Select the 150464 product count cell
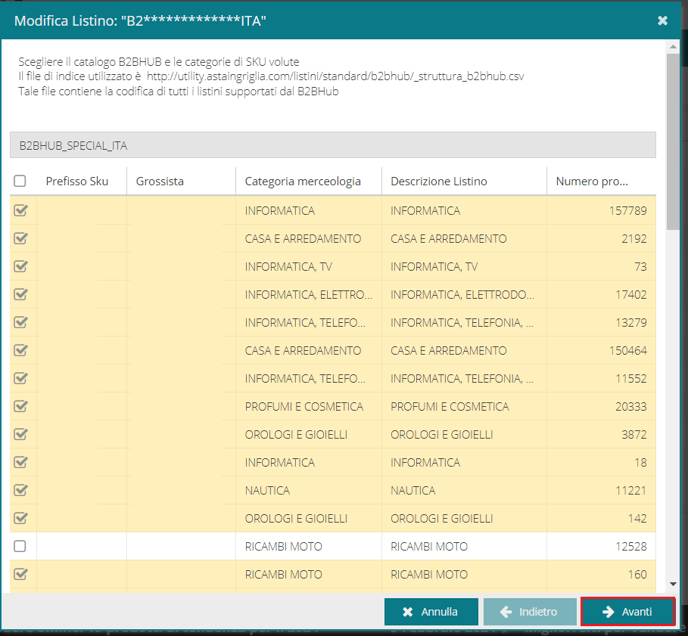This screenshot has height=636, width=688. tap(601, 351)
